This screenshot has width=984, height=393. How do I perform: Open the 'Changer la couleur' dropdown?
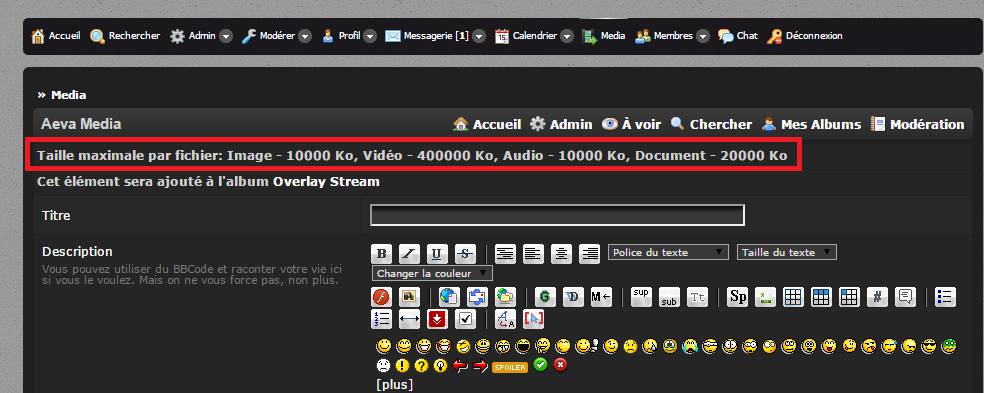coord(432,273)
